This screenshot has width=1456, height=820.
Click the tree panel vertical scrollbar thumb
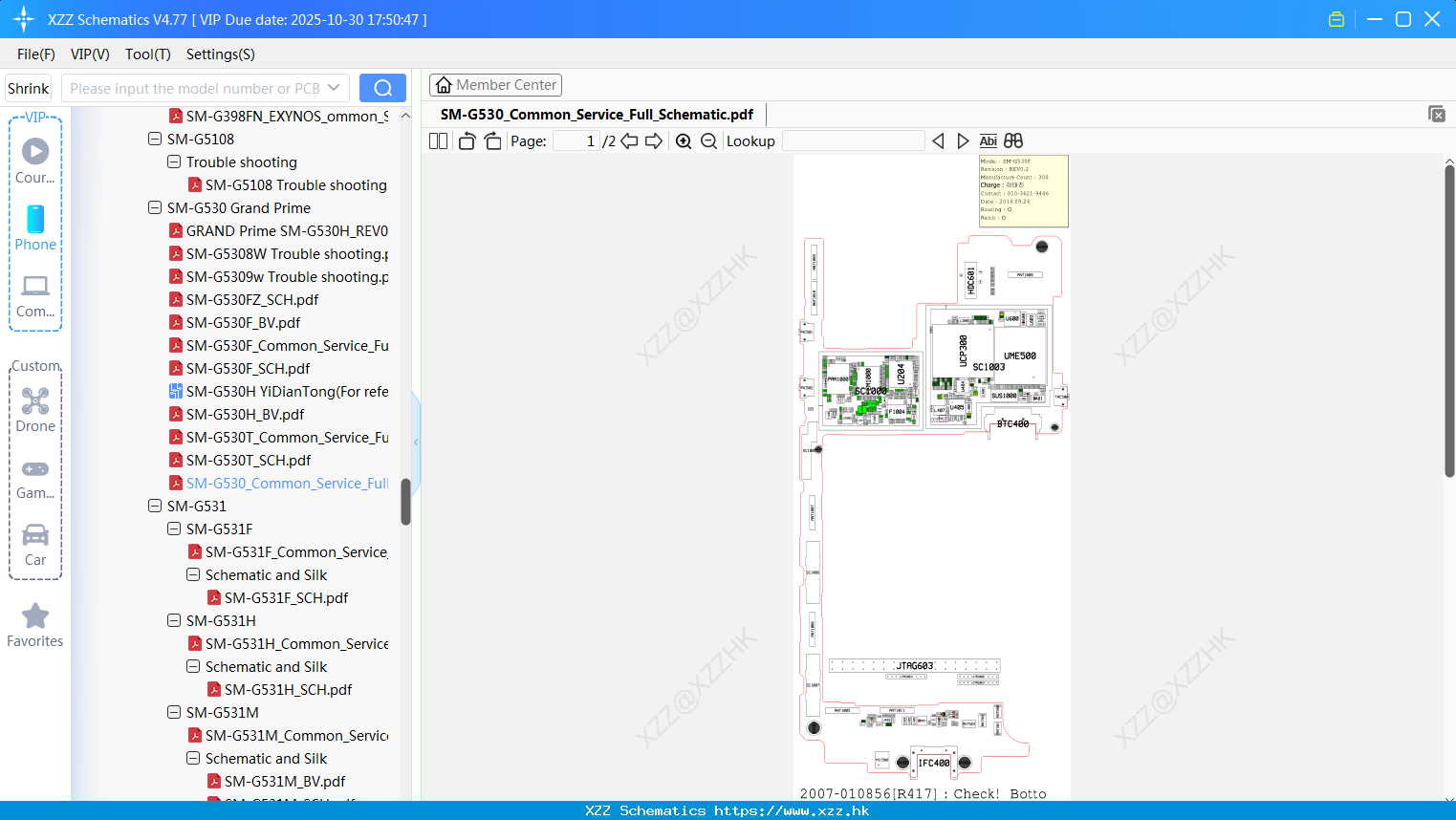point(405,502)
